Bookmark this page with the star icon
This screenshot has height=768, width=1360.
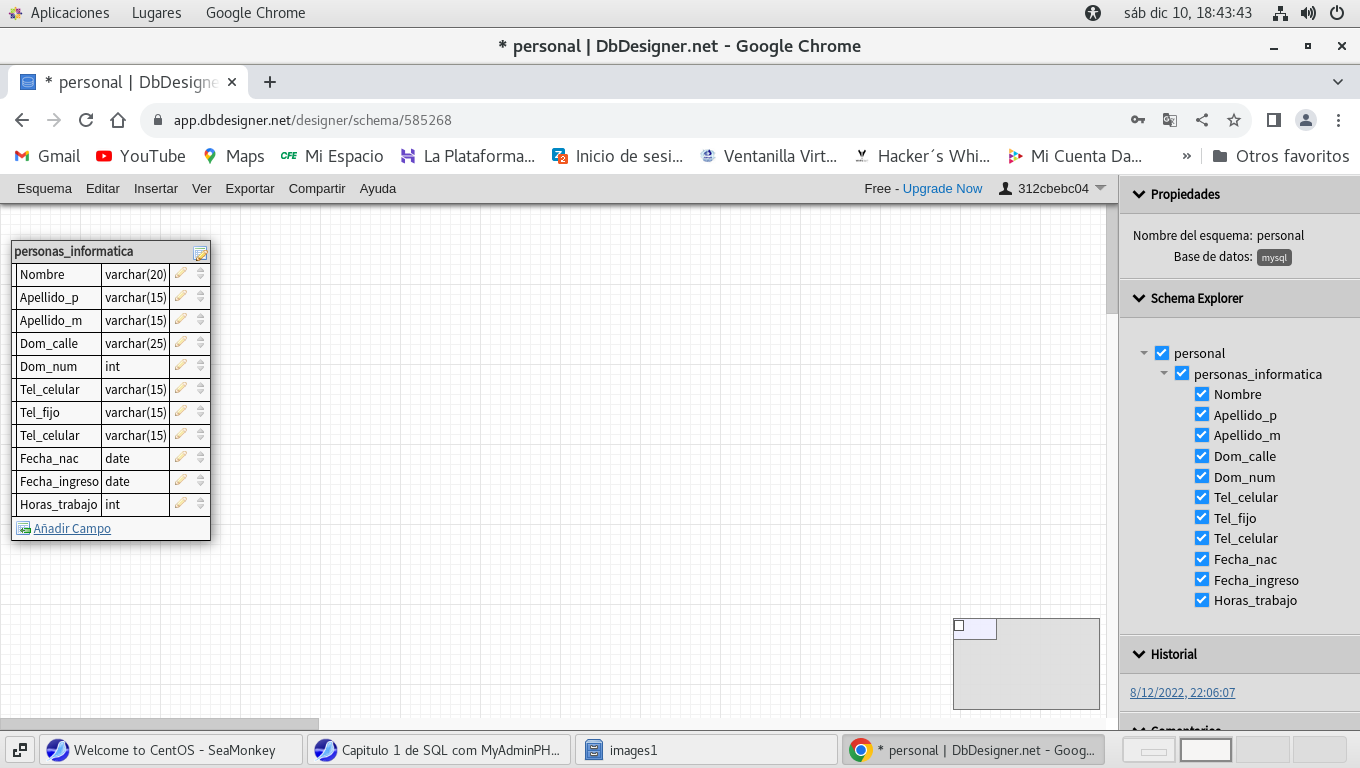tap(1234, 120)
